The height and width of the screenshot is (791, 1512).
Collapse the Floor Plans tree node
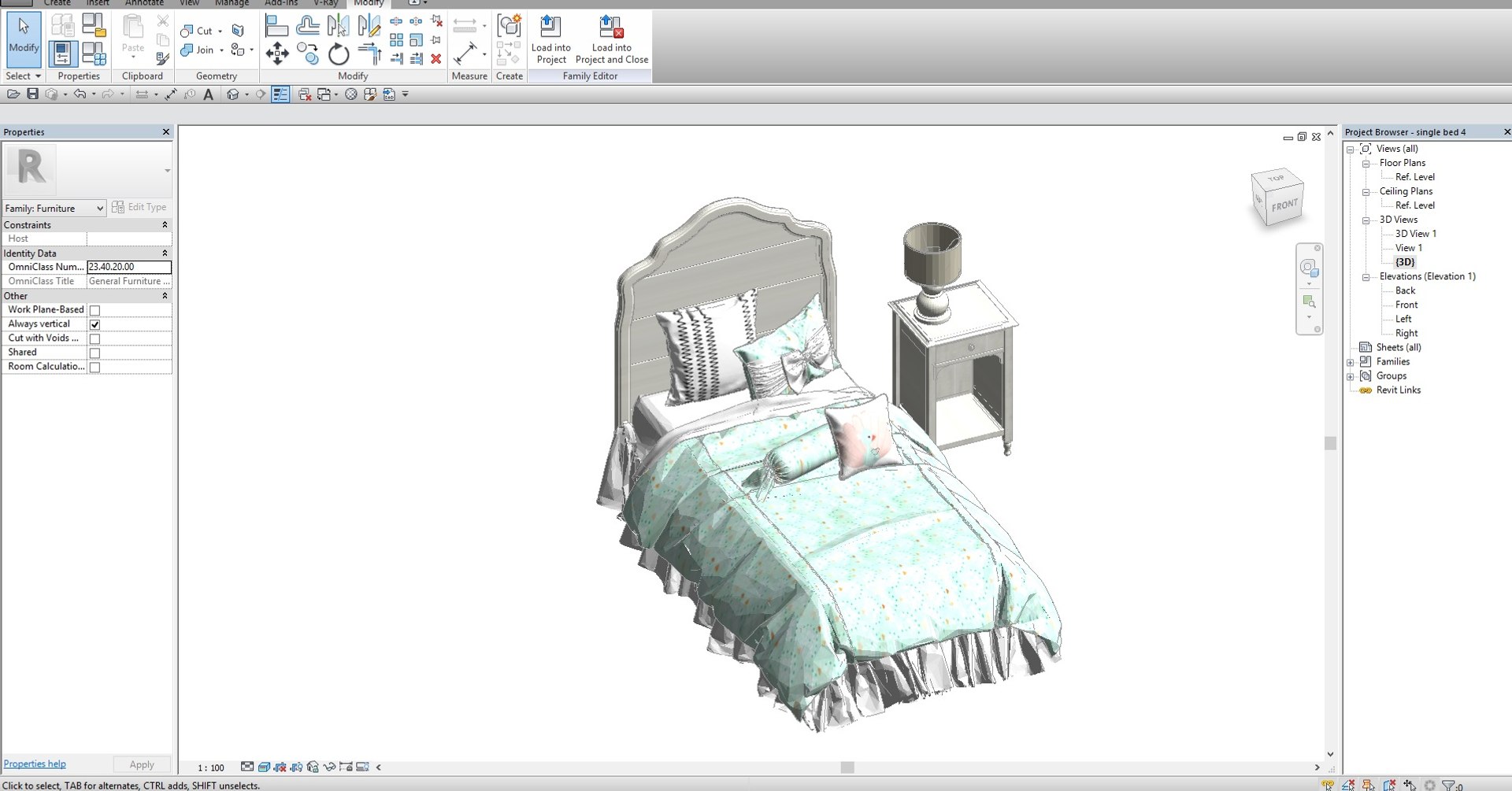pos(1366,163)
